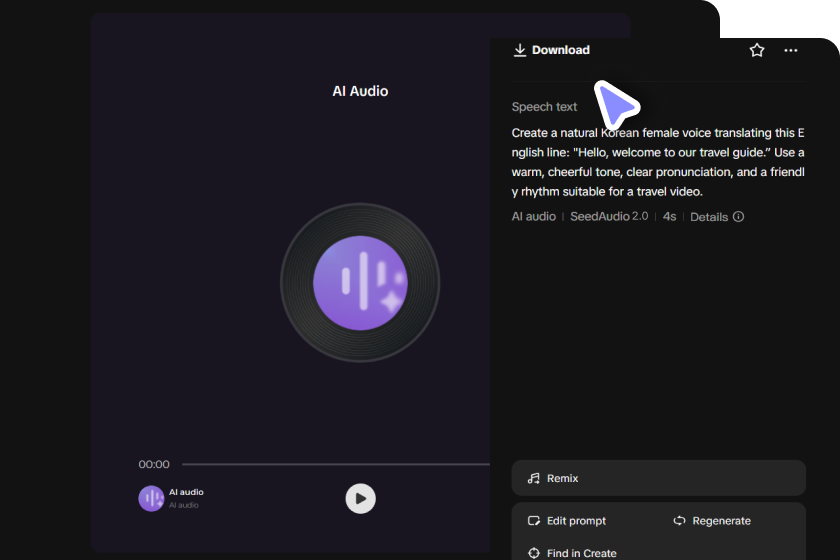Click the purple vinyl audio disc
This screenshot has height=560, width=840.
(x=360, y=282)
